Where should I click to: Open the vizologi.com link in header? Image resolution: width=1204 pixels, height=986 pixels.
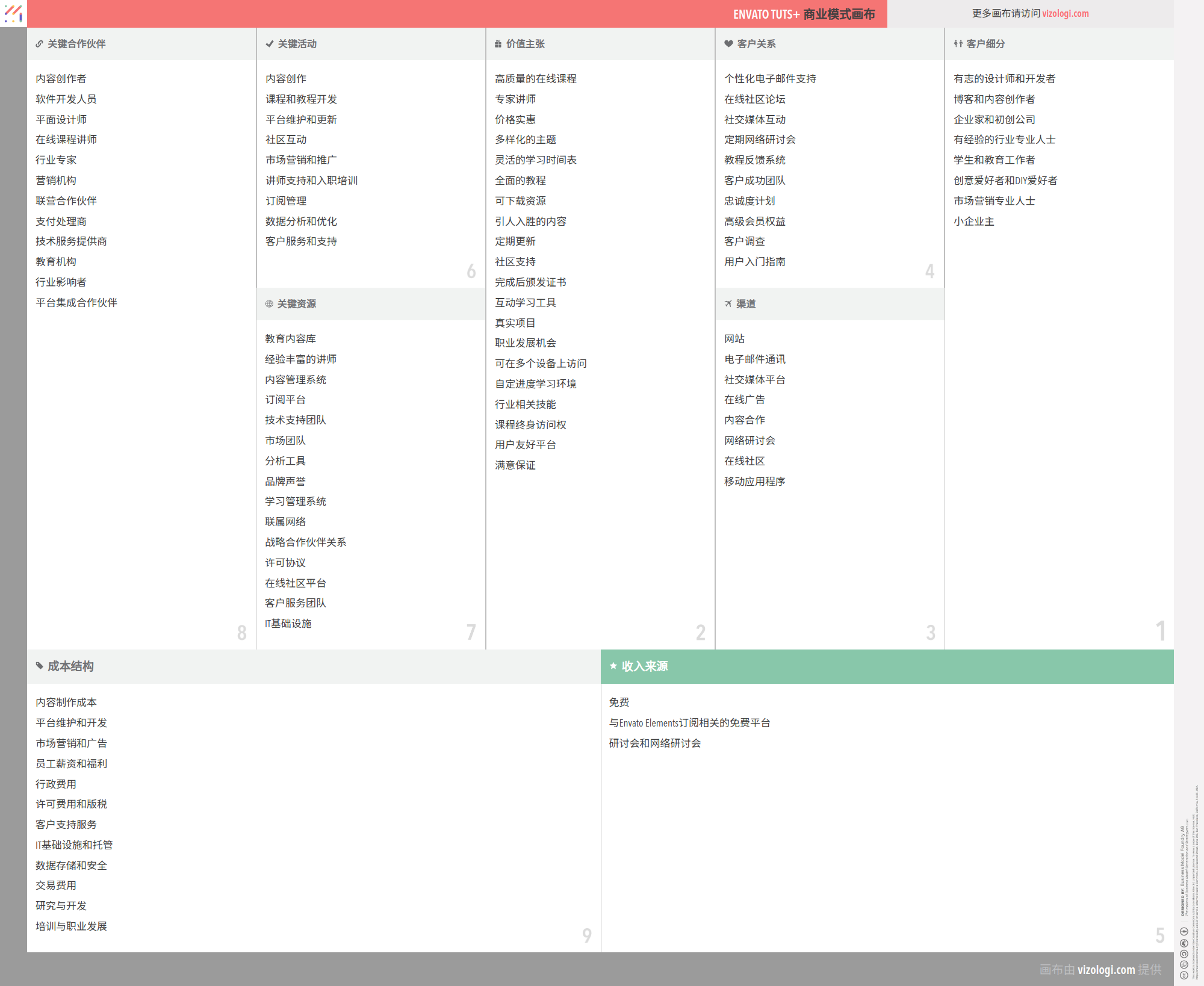(1065, 13)
